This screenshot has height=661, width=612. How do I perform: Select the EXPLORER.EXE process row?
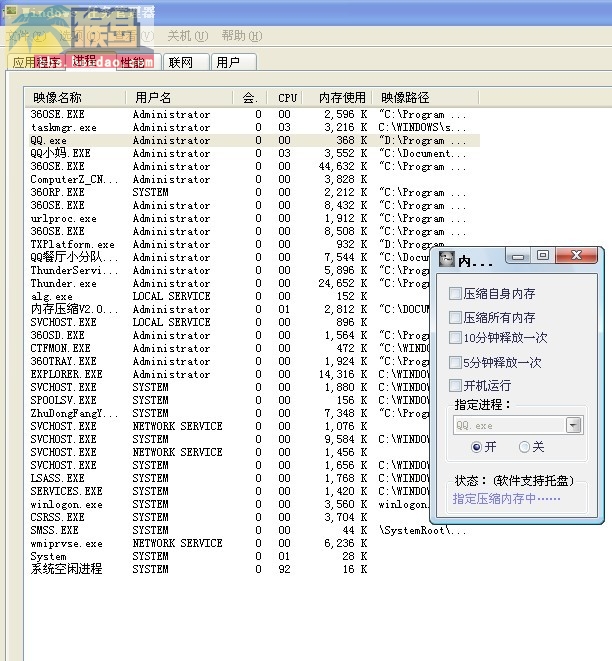coord(228,374)
